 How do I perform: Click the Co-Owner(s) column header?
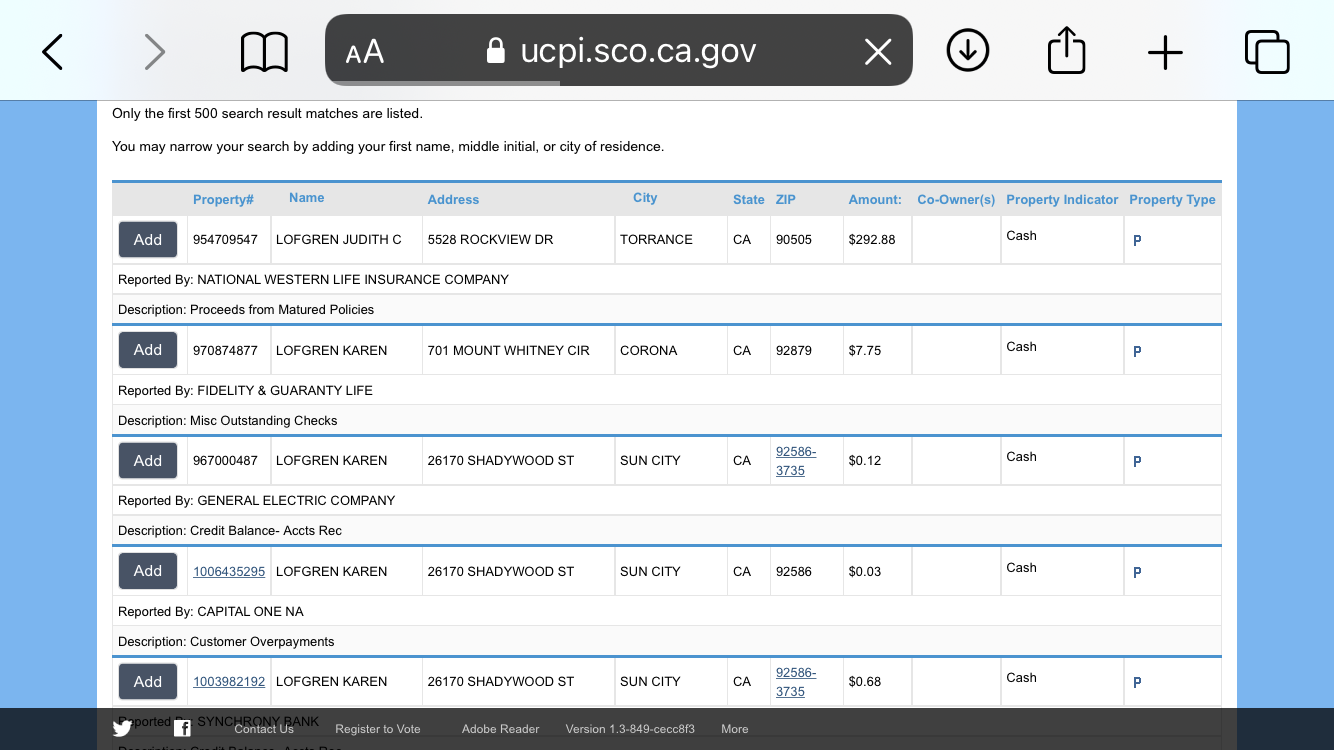point(956,200)
